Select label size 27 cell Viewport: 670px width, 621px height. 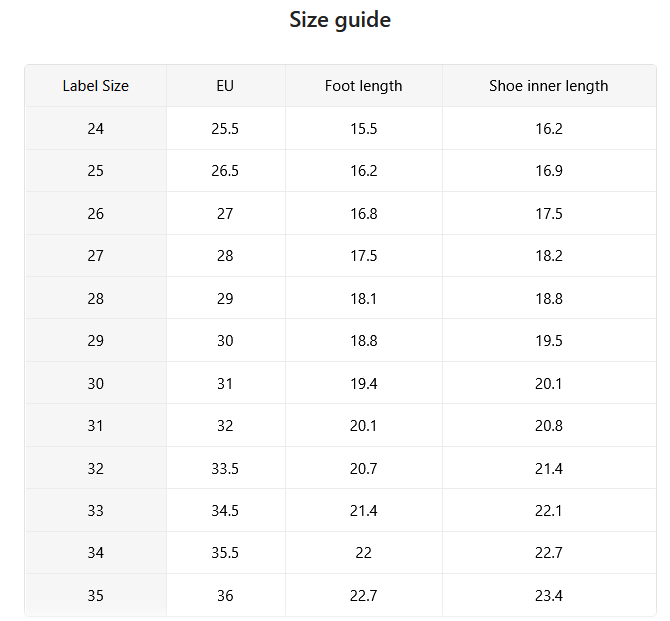click(x=96, y=256)
